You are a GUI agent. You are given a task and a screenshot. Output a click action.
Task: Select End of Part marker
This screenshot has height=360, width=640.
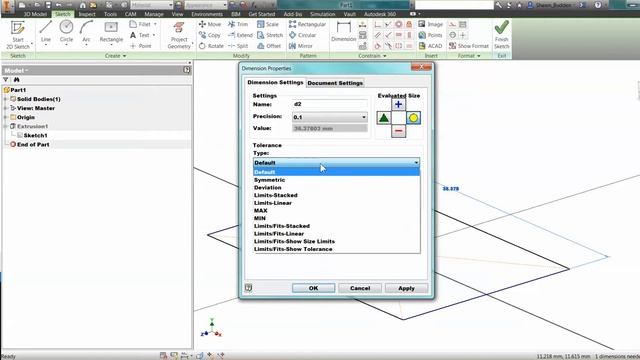click(29, 144)
